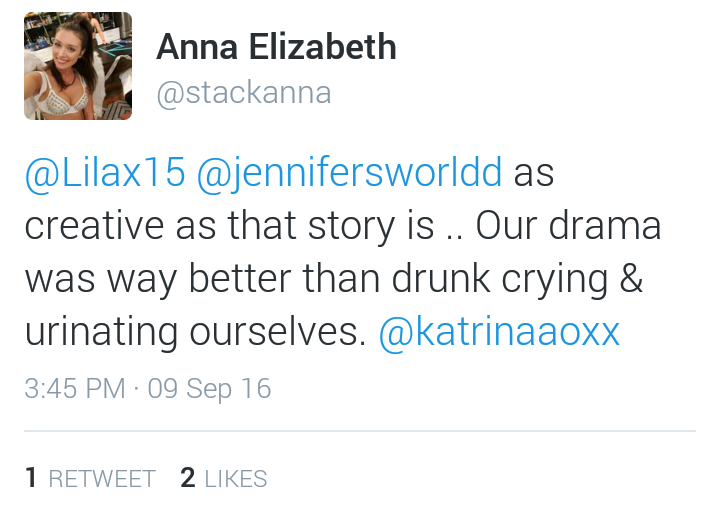Open the @stackanna handle
Image resolution: width=720 pixels, height=513 pixels.
coord(244,93)
